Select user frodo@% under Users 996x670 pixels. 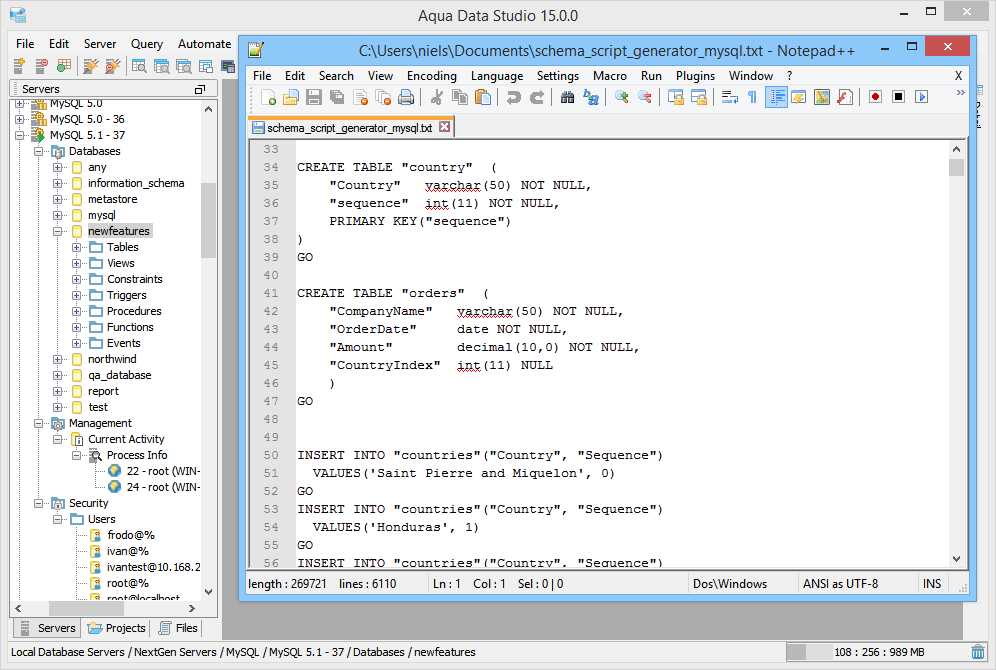click(130, 535)
